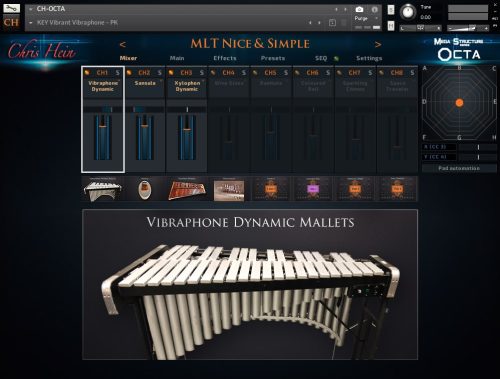The height and width of the screenshot is (379, 500).
Task: Toggle CH3 channel power icon
Action: pos(171,72)
